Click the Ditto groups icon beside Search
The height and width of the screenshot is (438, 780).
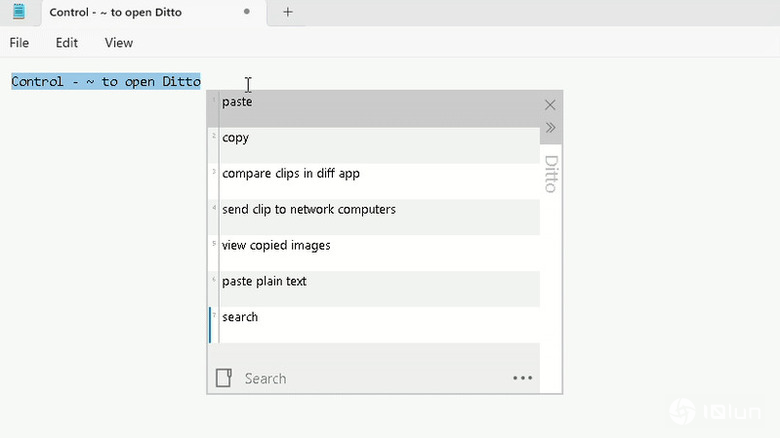pyautogui.click(x=224, y=378)
